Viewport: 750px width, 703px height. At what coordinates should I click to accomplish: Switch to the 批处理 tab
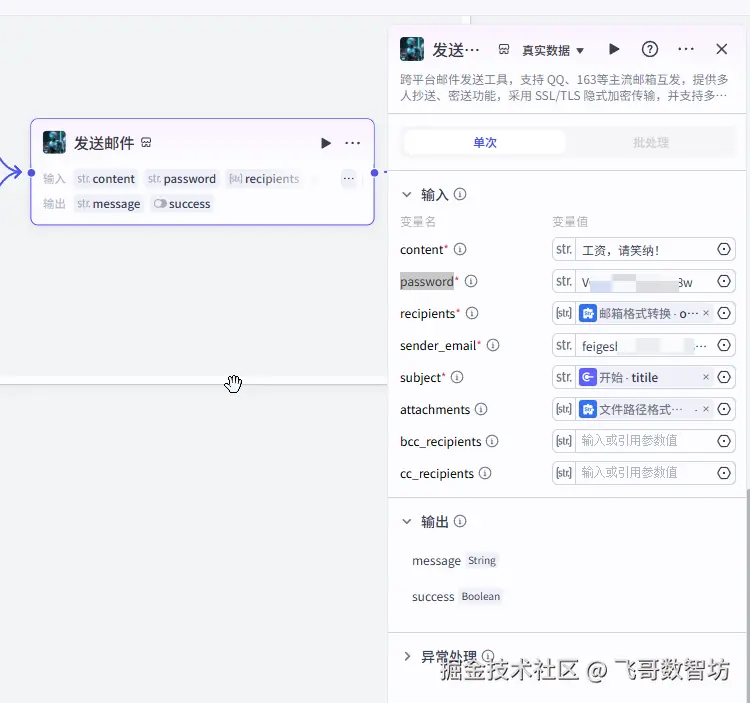(651, 143)
